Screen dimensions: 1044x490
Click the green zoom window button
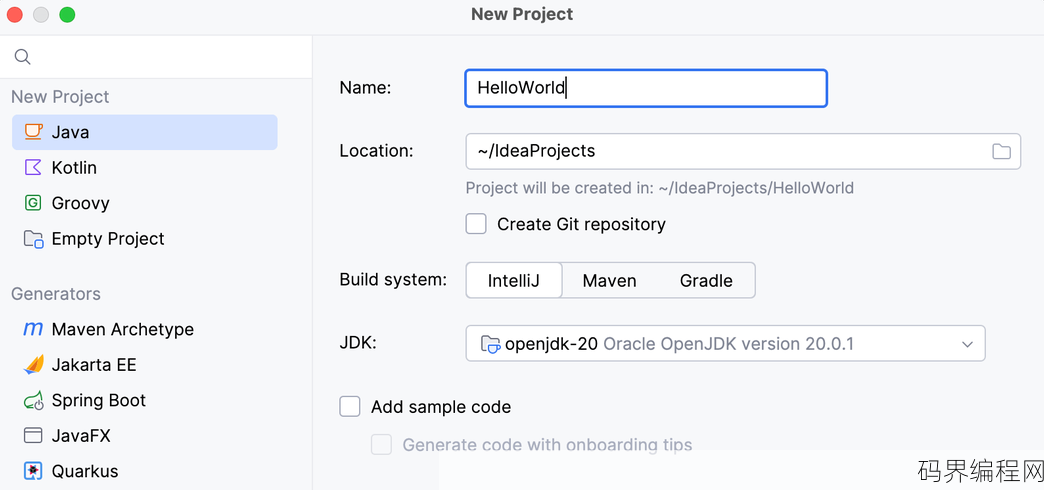click(x=67, y=15)
